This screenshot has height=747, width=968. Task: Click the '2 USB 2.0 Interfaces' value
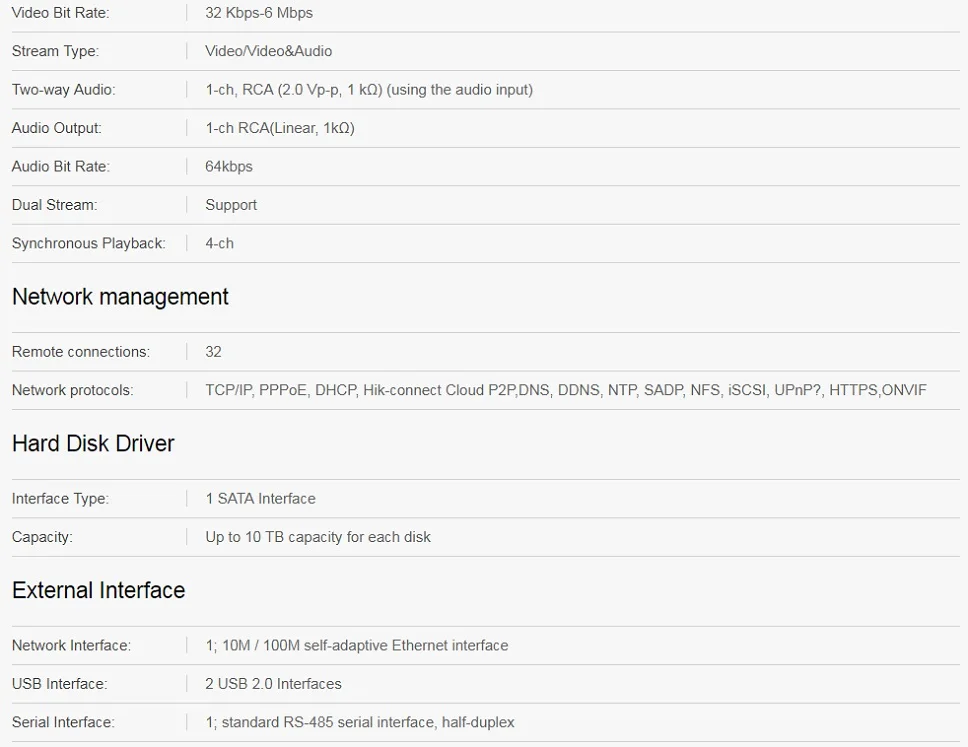[x=273, y=683]
